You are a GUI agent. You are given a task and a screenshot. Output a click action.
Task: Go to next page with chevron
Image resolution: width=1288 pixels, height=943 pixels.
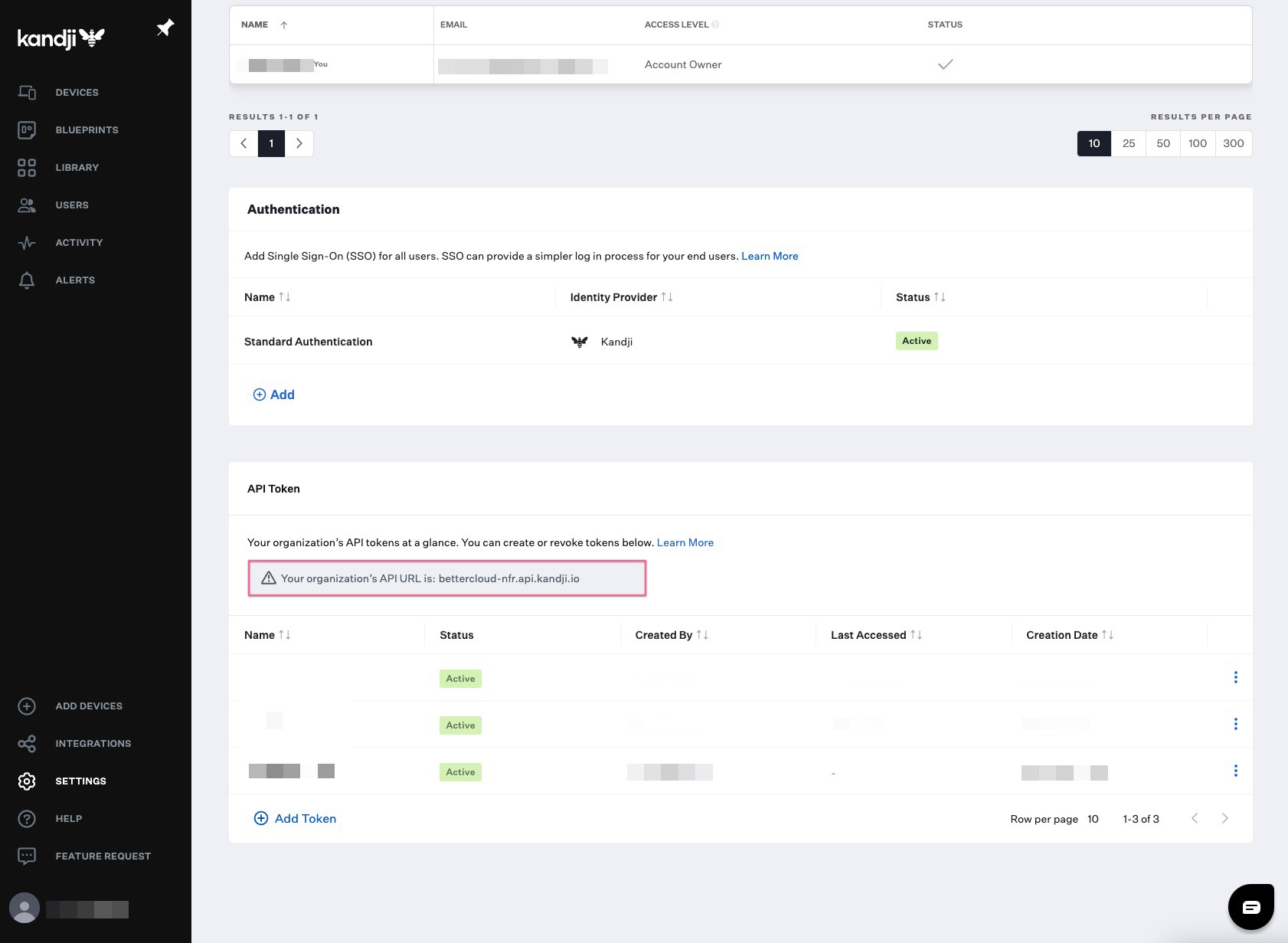point(299,143)
